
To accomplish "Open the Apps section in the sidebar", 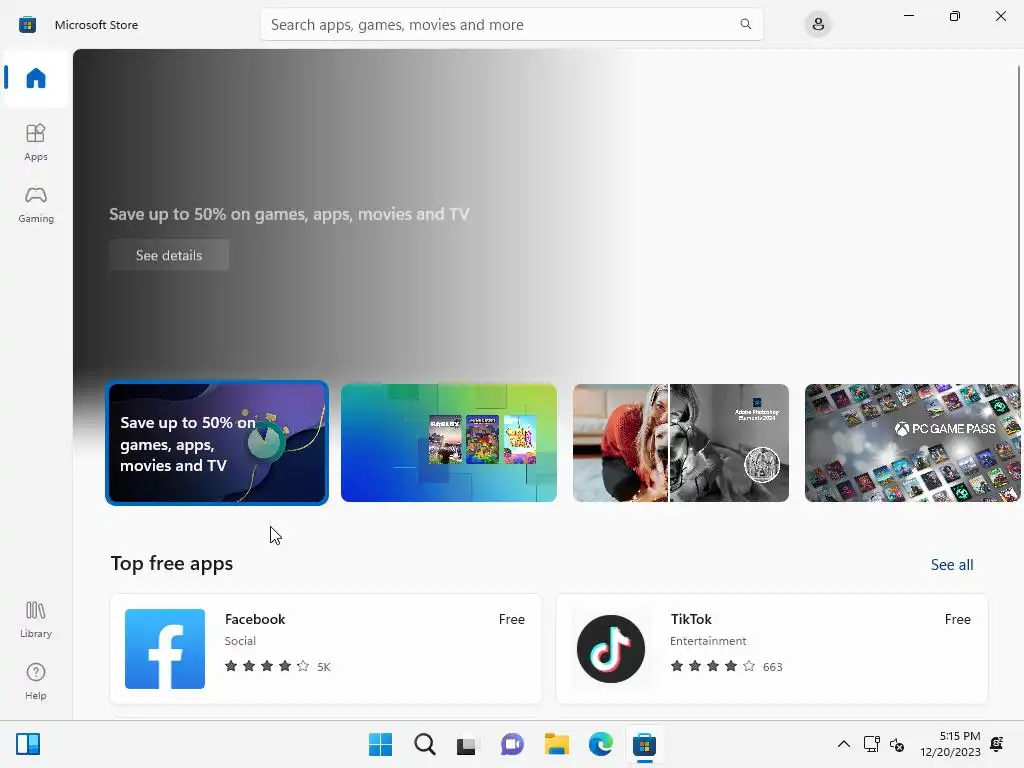I will (x=36, y=142).
